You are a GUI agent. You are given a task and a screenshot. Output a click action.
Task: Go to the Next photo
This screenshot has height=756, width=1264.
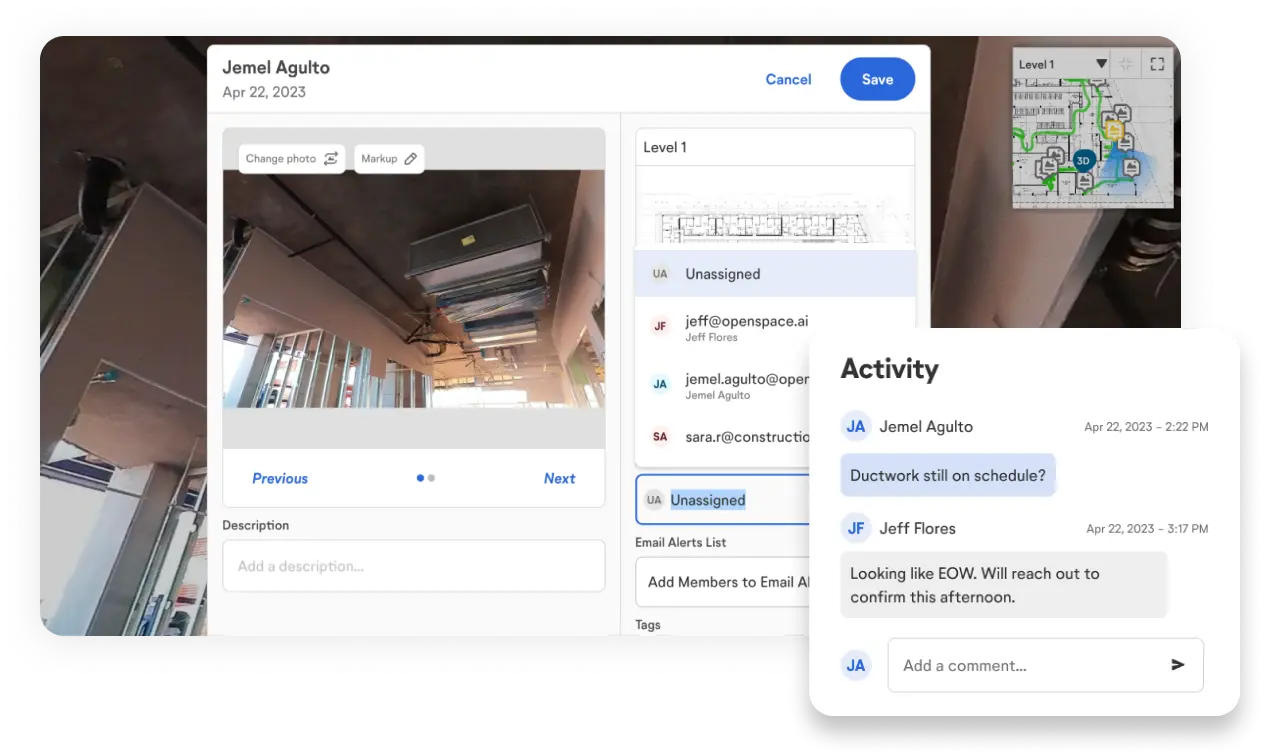coord(559,479)
